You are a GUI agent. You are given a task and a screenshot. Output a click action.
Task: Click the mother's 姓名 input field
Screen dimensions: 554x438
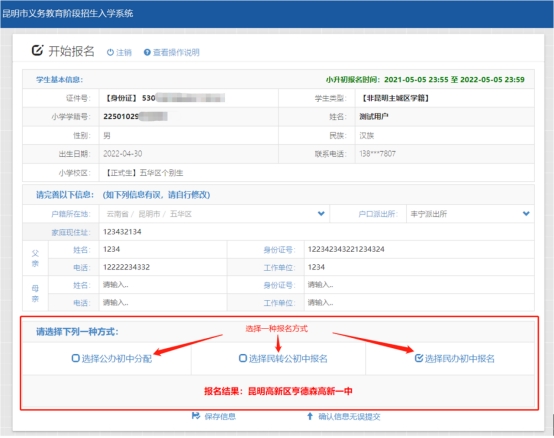point(163,285)
